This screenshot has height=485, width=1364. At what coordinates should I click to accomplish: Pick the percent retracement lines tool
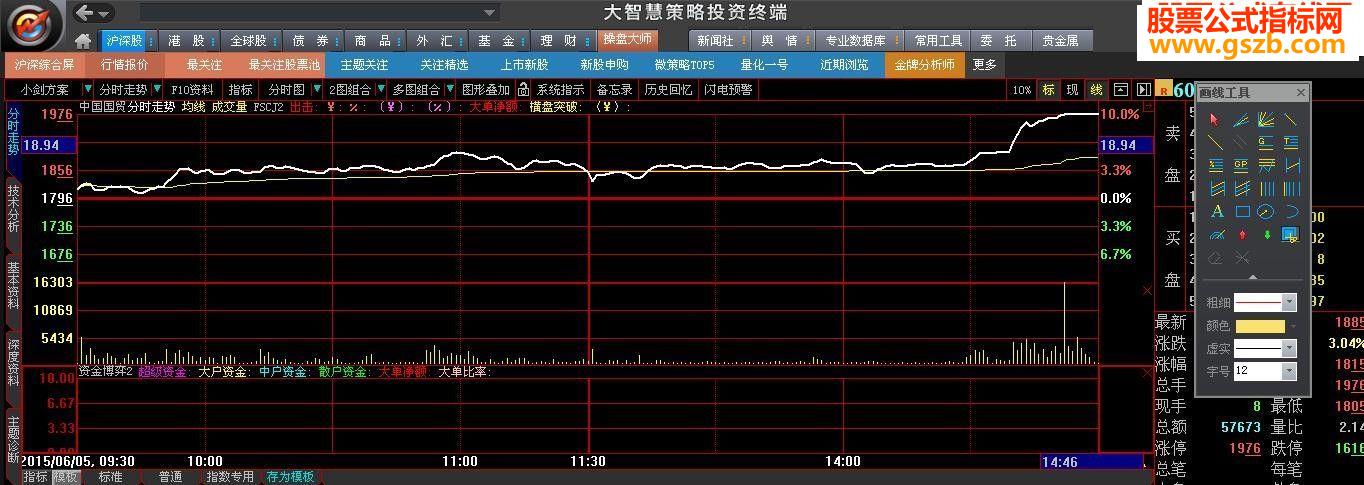tap(1216, 165)
